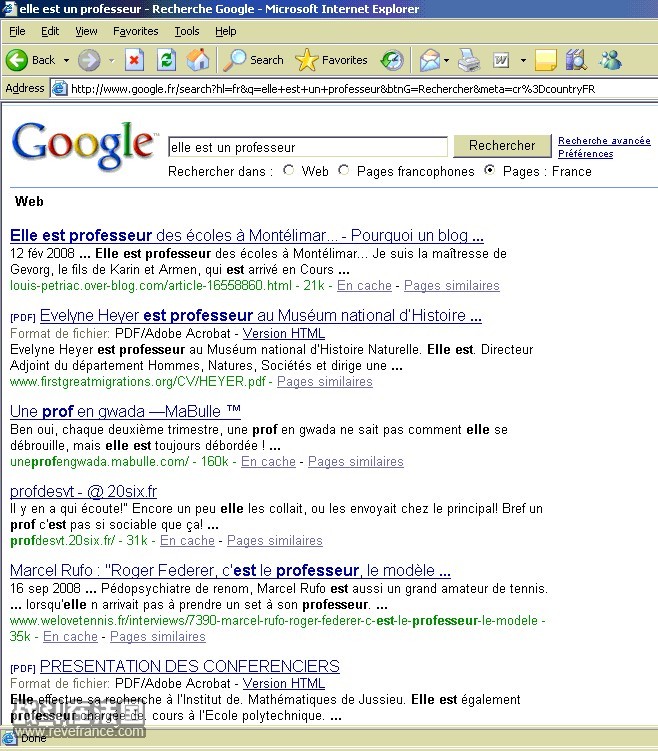
Task: Click the yellow Discuss note icon
Action: pos(545,60)
